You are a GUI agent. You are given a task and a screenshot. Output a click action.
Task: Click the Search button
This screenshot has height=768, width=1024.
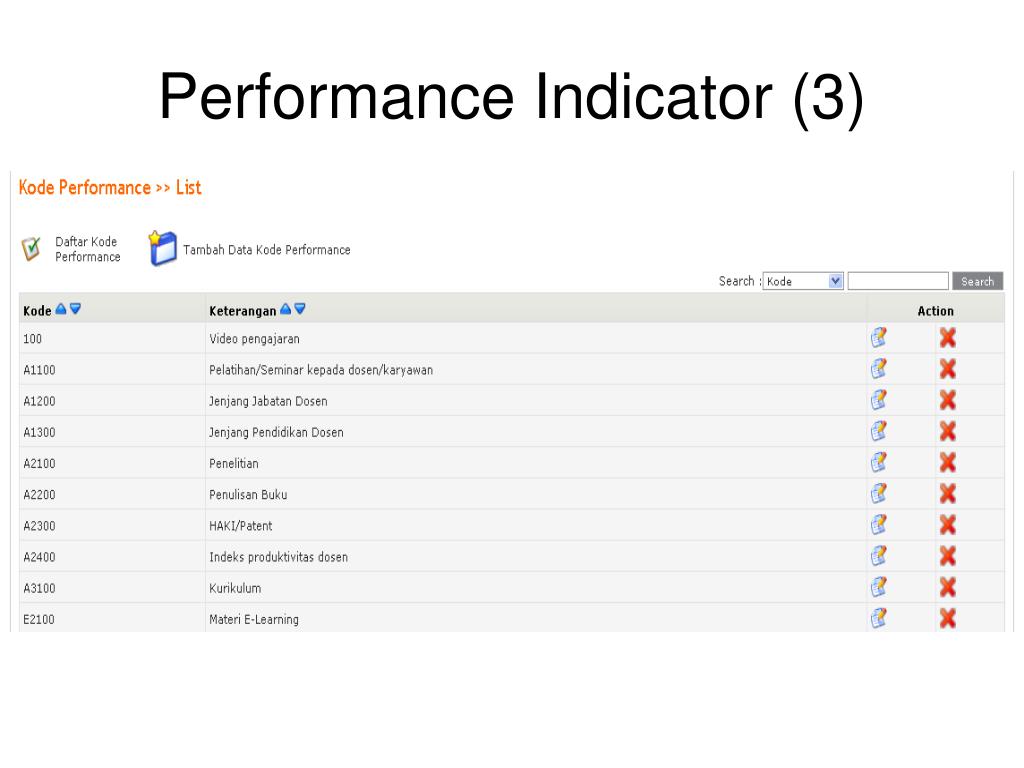(978, 281)
